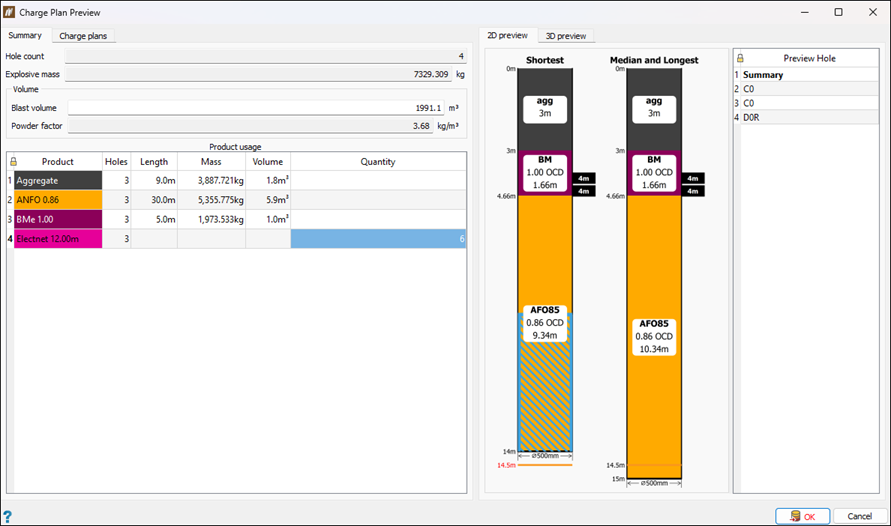Viewport: 891px width, 526px height.
Task: Click the lock icon in Product usage header
Action: [x=13, y=162]
